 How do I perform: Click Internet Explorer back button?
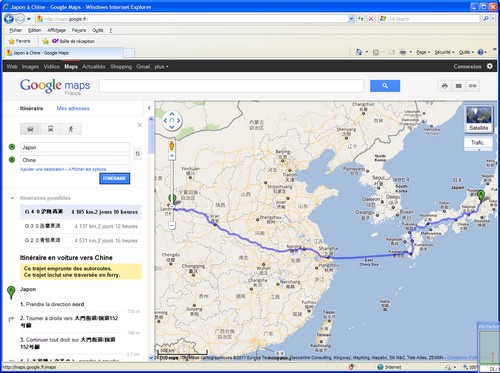pos(9,19)
